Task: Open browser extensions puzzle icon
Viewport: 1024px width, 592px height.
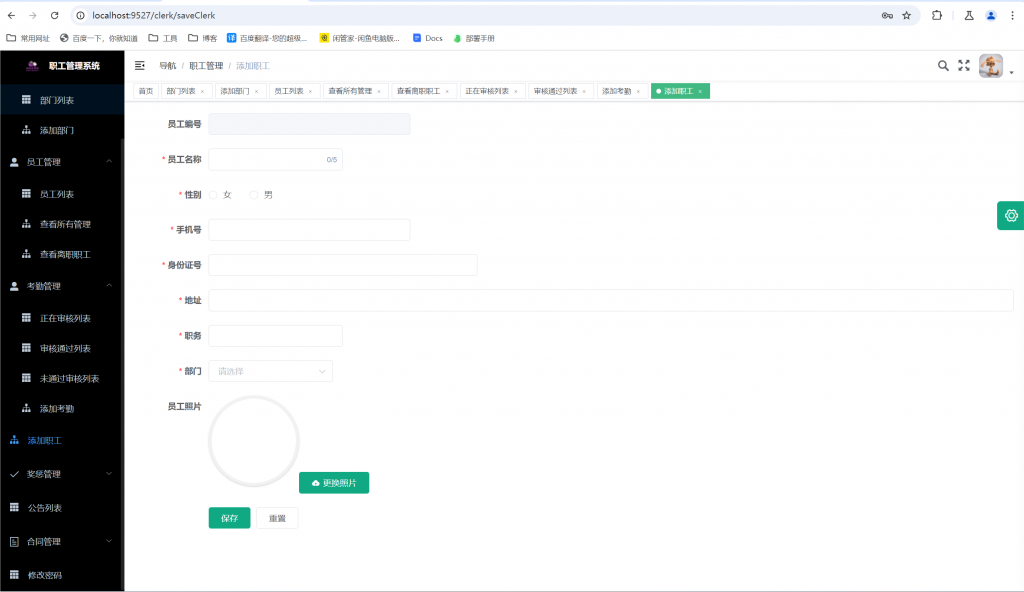Action: click(x=937, y=16)
